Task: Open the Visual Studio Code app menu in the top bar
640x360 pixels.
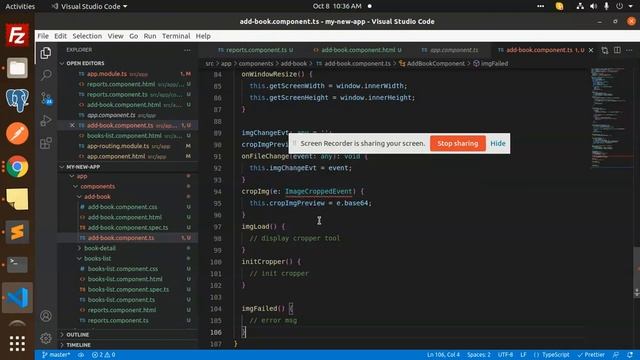Action: click(90, 6)
